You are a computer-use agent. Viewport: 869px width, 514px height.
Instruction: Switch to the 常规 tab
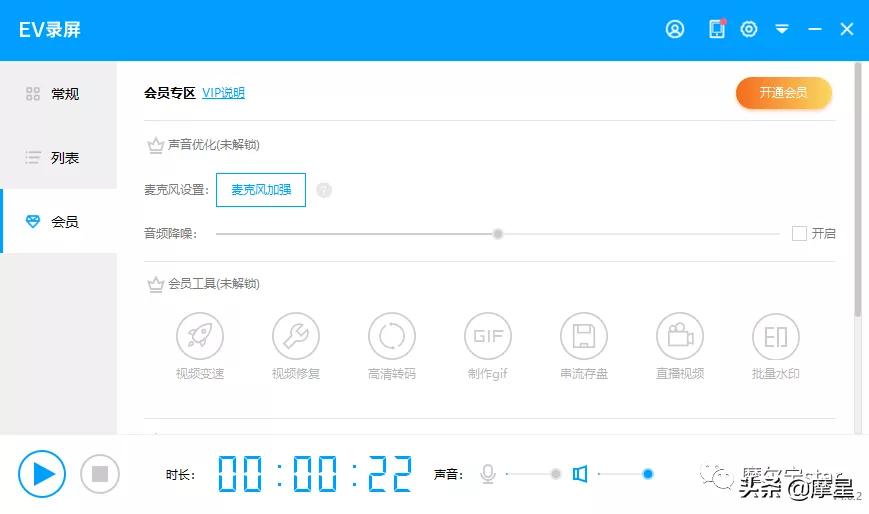[58, 94]
